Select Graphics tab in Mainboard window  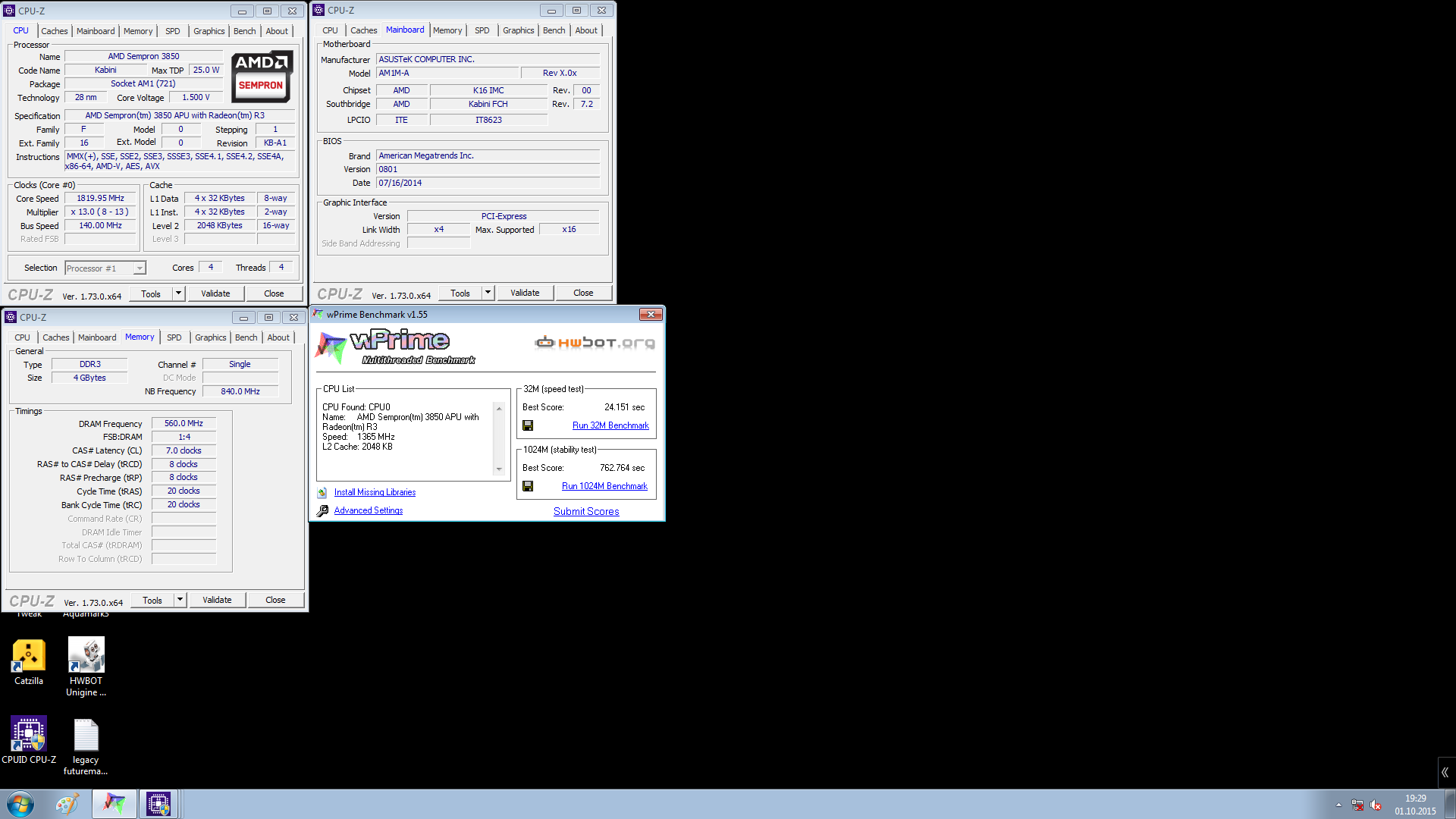click(519, 30)
